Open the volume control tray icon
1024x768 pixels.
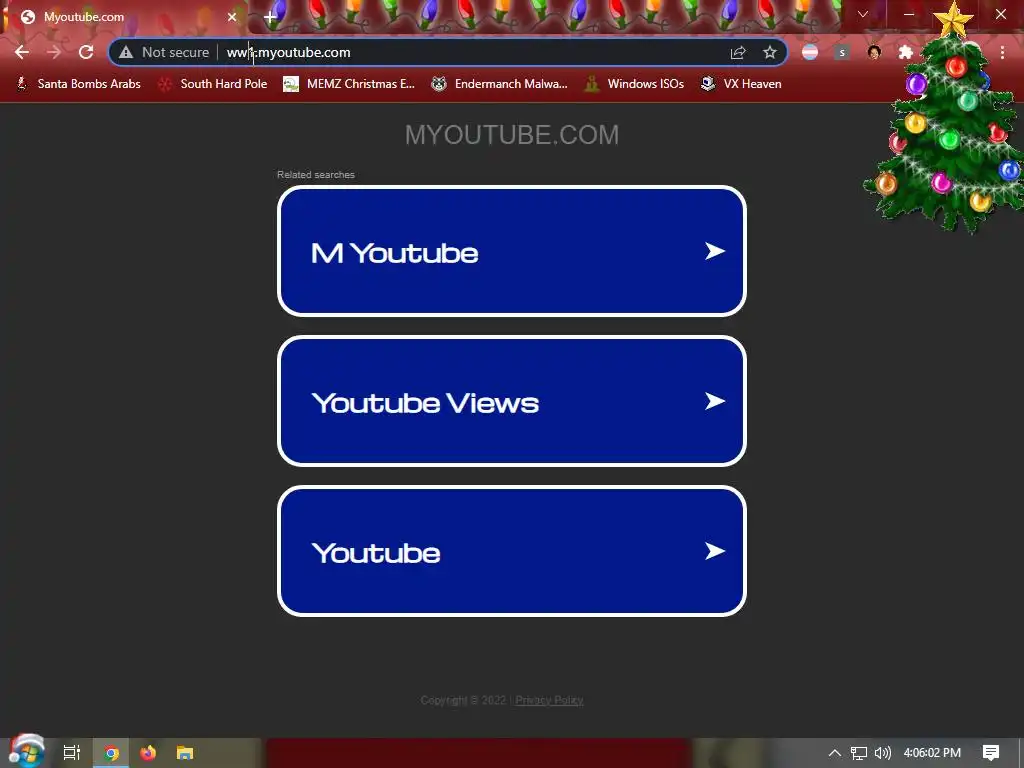pyautogui.click(x=882, y=753)
